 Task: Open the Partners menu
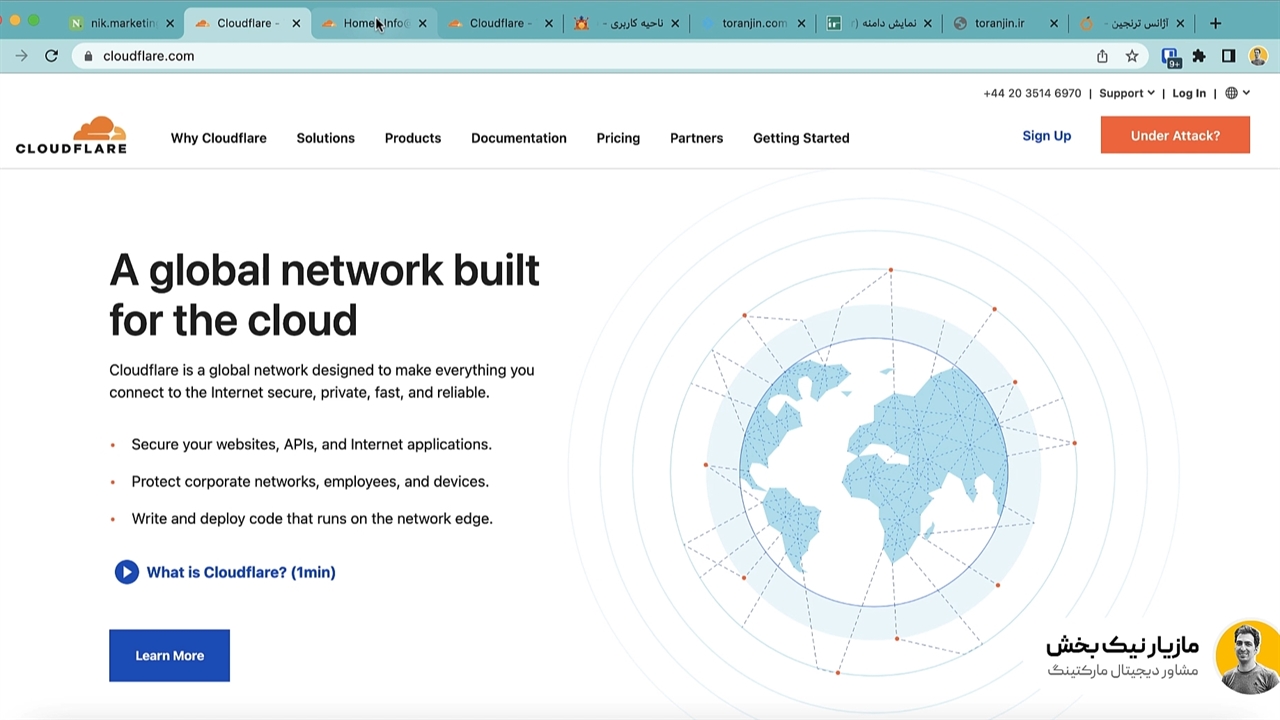point(696,138)
